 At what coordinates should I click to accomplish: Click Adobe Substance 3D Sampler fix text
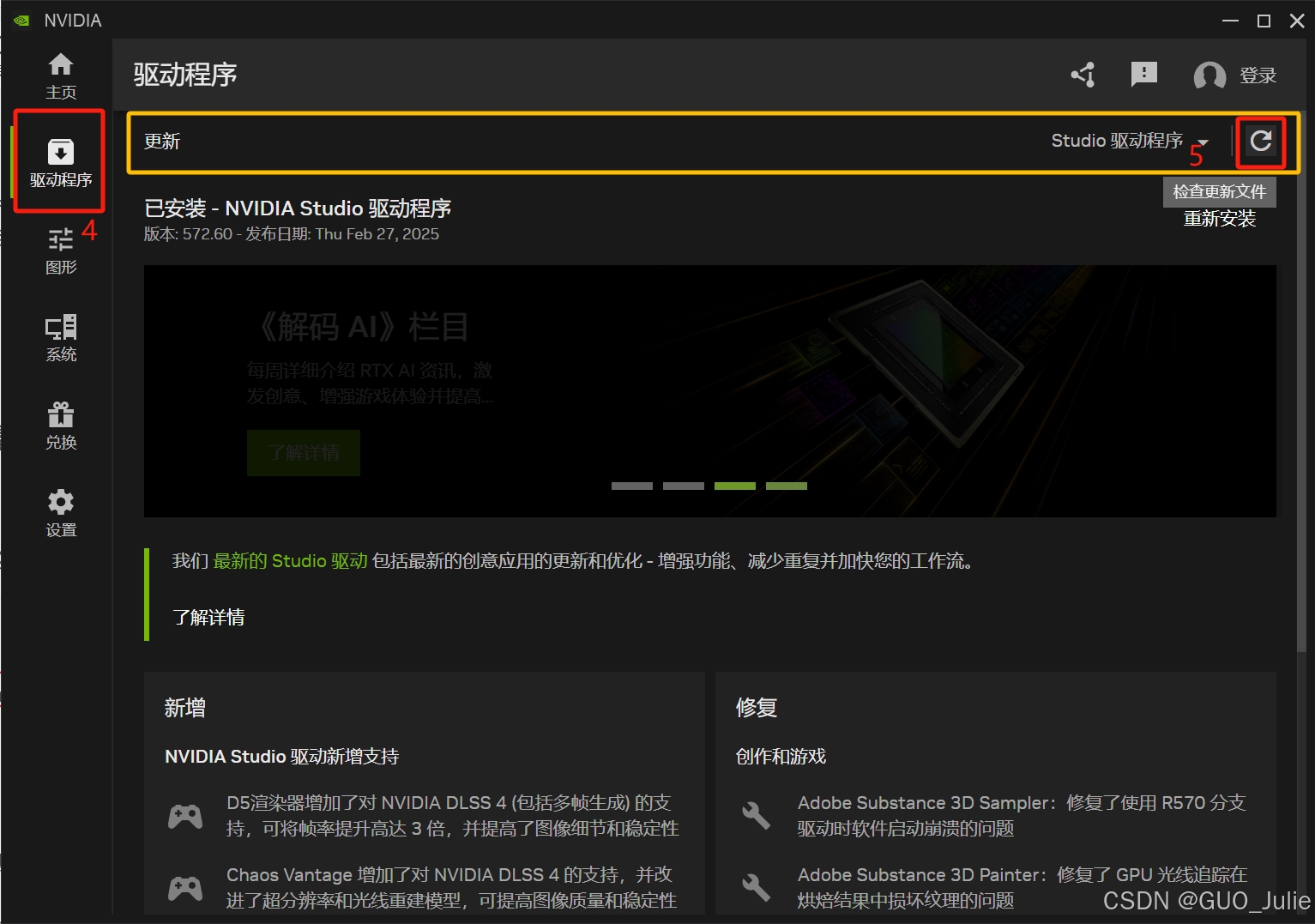pyautogui.click(x=1022, y=816)
